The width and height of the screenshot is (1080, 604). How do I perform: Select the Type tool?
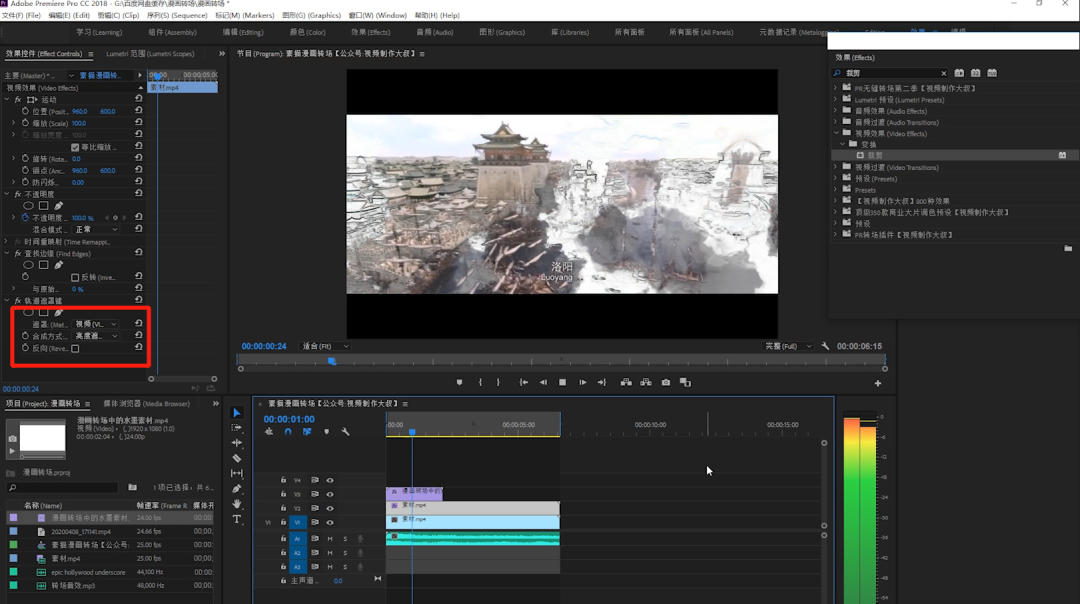click(237, 519)
